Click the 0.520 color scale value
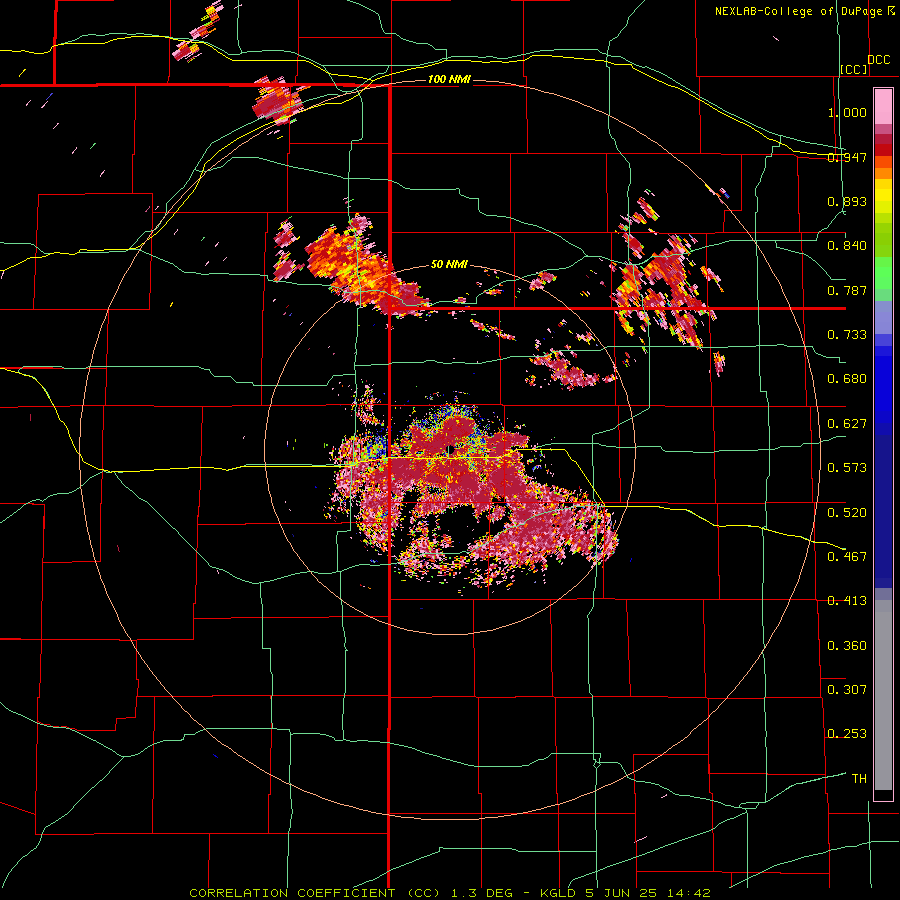The height and width of the screenshot is (900, 900). [847, 512]
